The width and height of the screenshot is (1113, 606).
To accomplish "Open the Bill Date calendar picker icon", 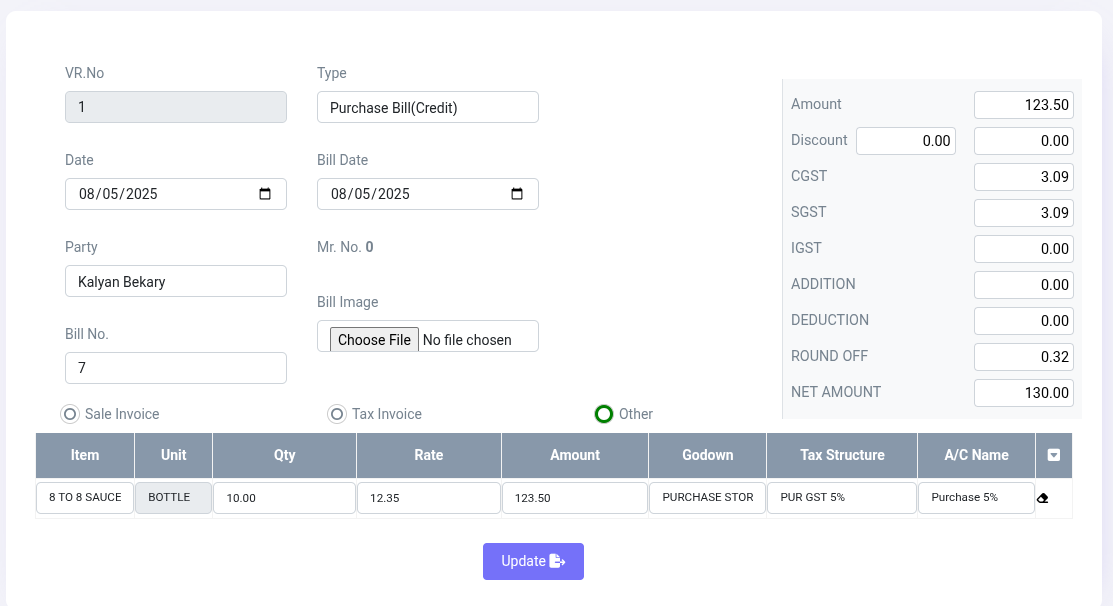I will (519, 193).
